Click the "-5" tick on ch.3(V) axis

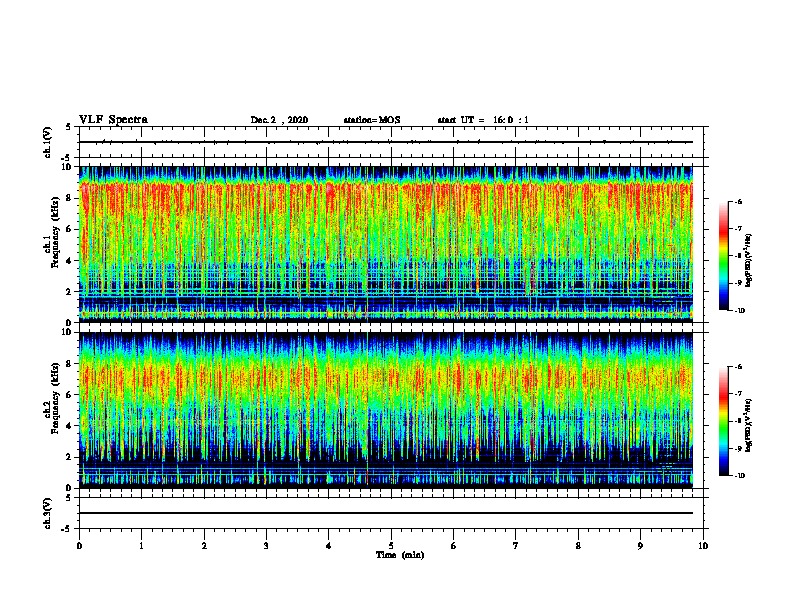tap(68, 529)
